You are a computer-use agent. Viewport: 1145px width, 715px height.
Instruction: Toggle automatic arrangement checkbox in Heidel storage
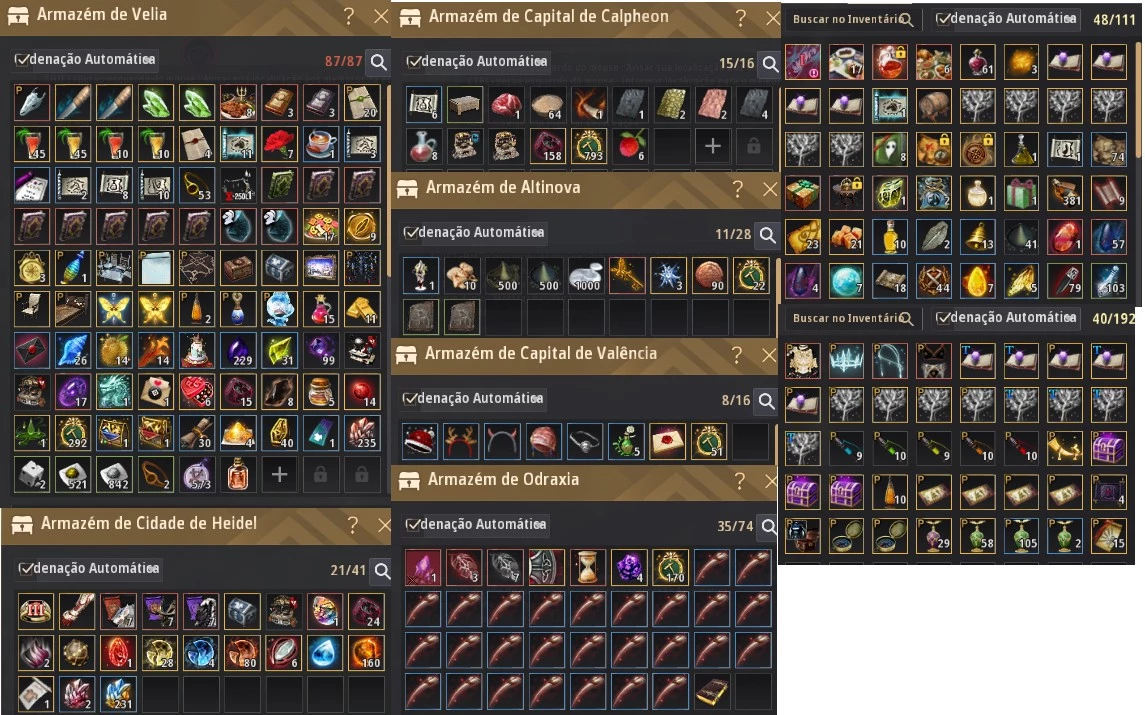pos(26,568)
